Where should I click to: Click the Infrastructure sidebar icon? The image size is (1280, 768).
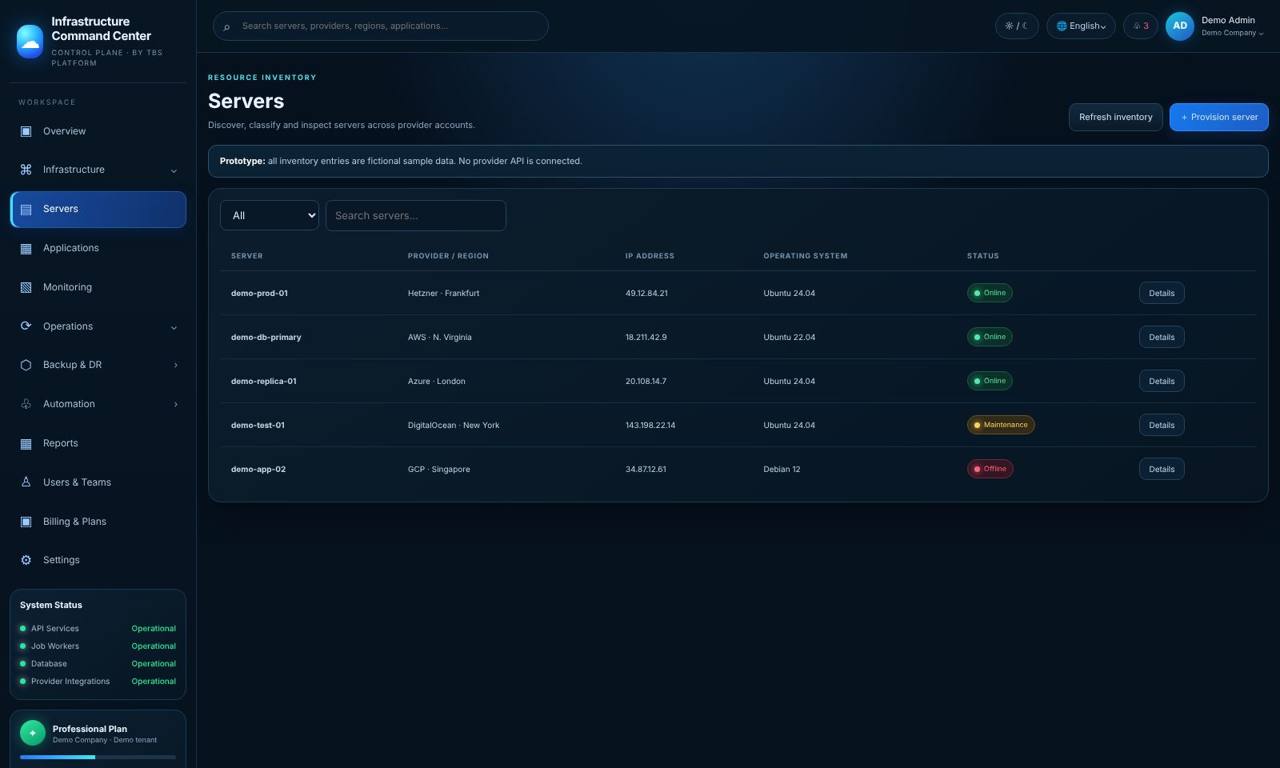[26, 170]
